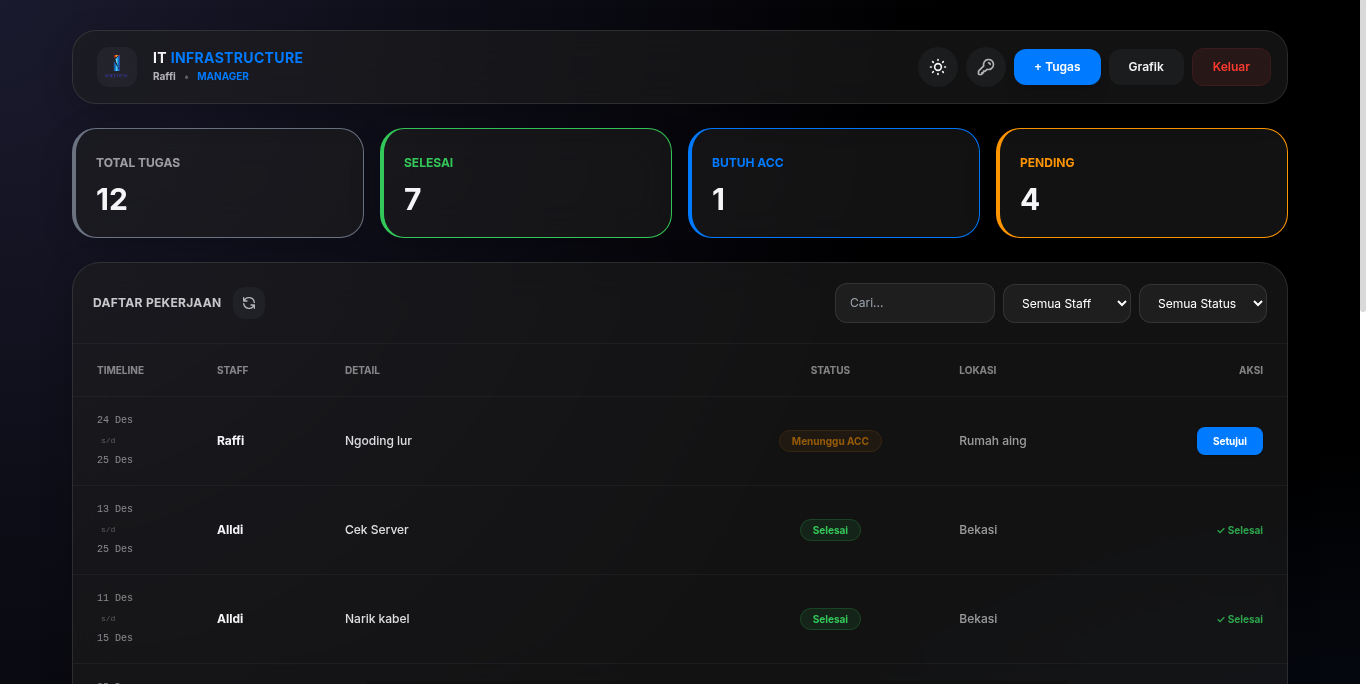Toggle dark mode with the sun icon
The width and height of the screenshot is (1366, 684).
pos(937,67)
